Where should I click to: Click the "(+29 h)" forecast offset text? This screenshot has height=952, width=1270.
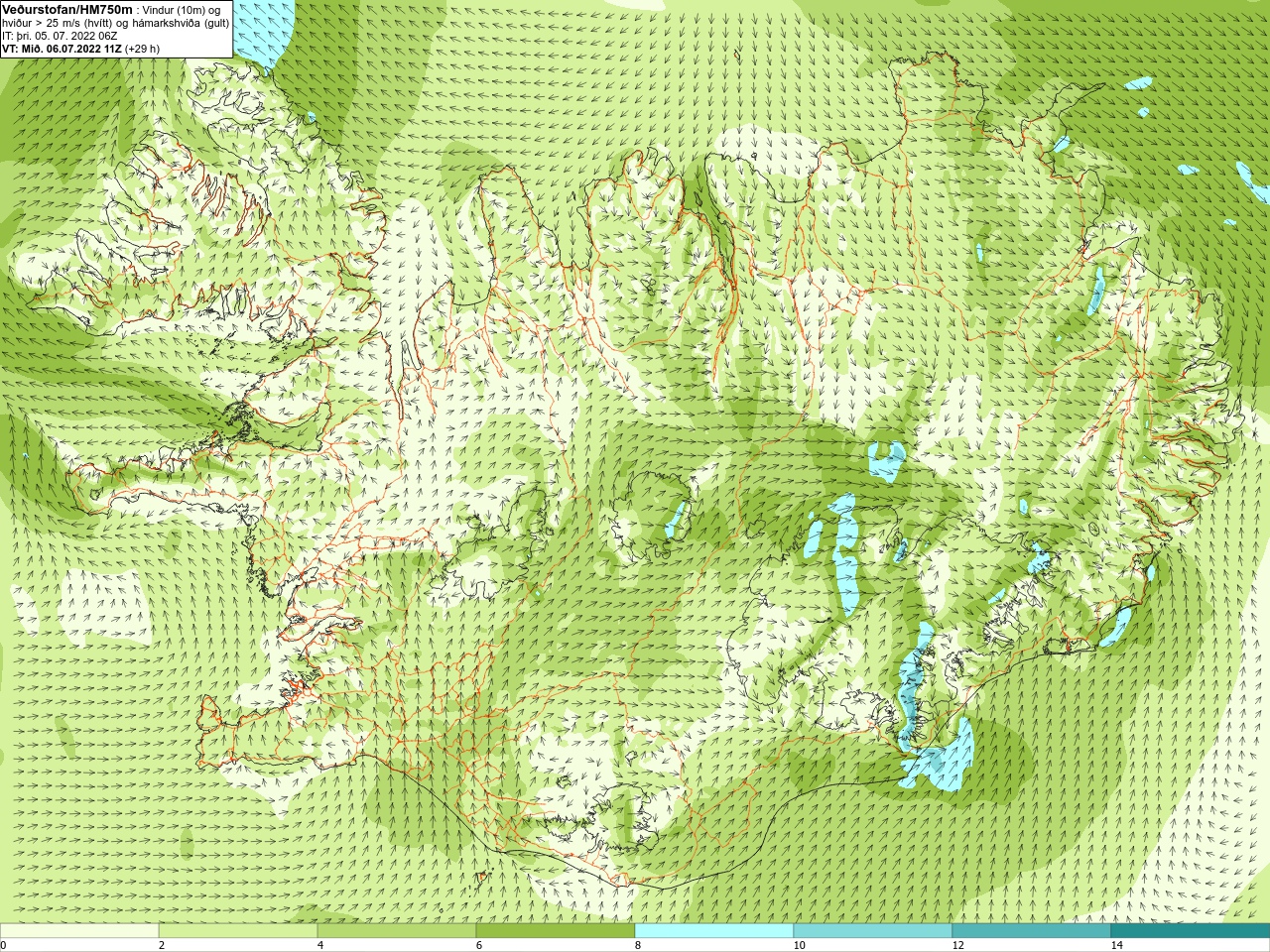pos(142,49)
